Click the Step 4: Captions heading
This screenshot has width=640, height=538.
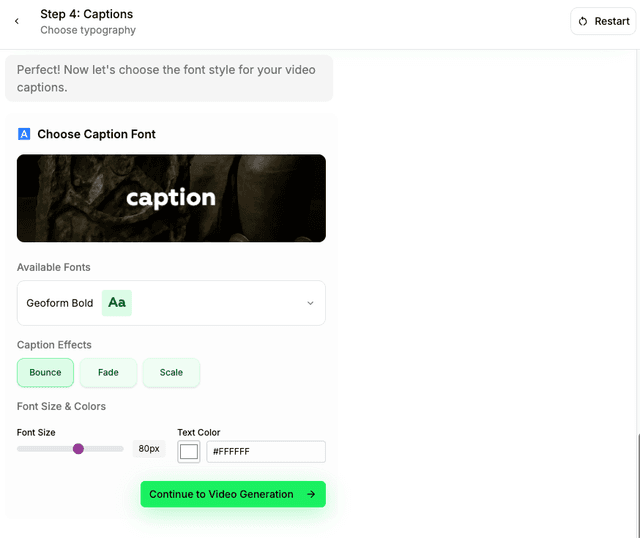coord(86,14)
